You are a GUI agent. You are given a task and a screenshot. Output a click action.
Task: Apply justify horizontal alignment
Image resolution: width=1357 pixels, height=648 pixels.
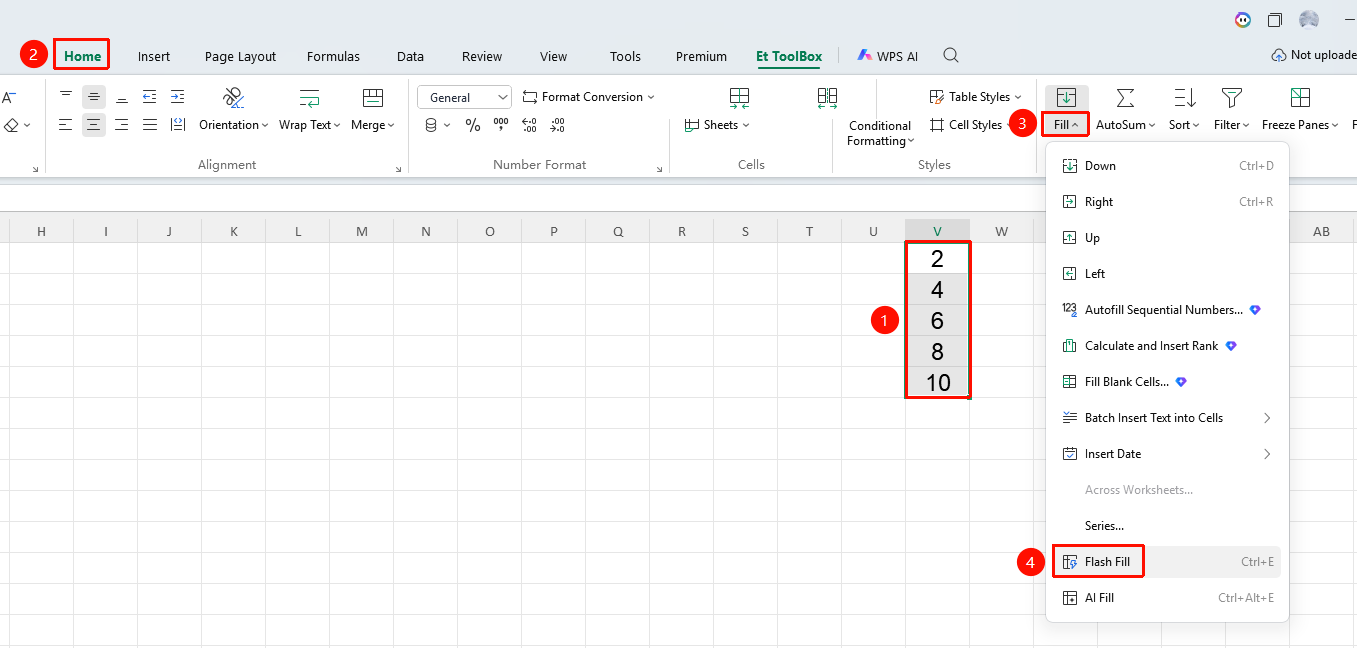150,125
